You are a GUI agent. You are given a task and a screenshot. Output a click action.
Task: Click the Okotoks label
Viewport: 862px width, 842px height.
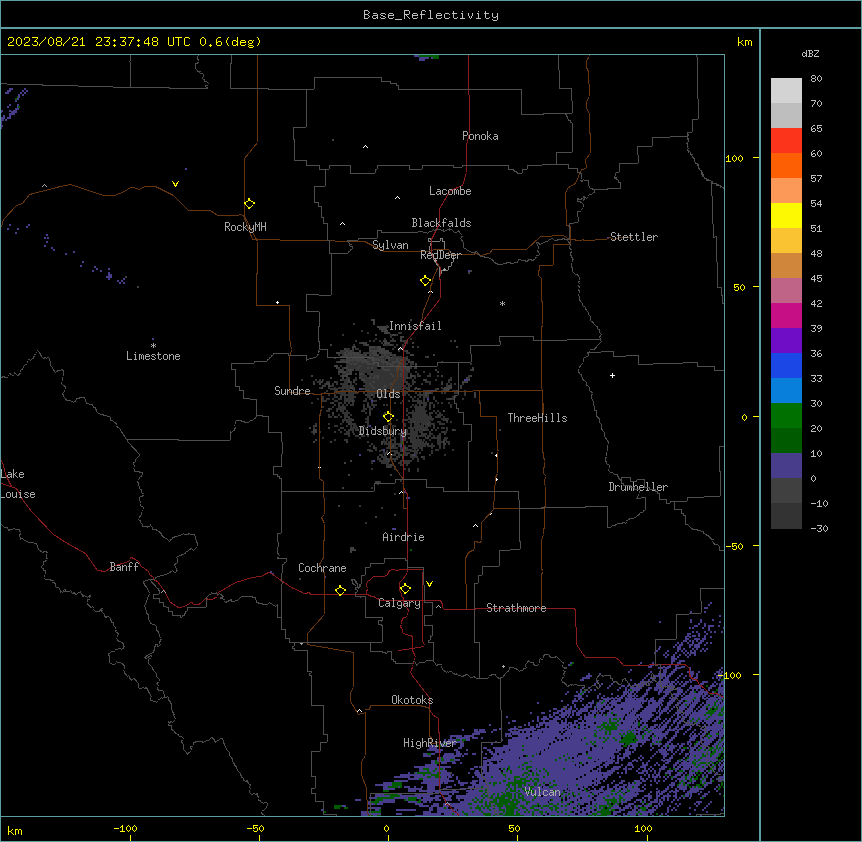[x=412, y=700]
